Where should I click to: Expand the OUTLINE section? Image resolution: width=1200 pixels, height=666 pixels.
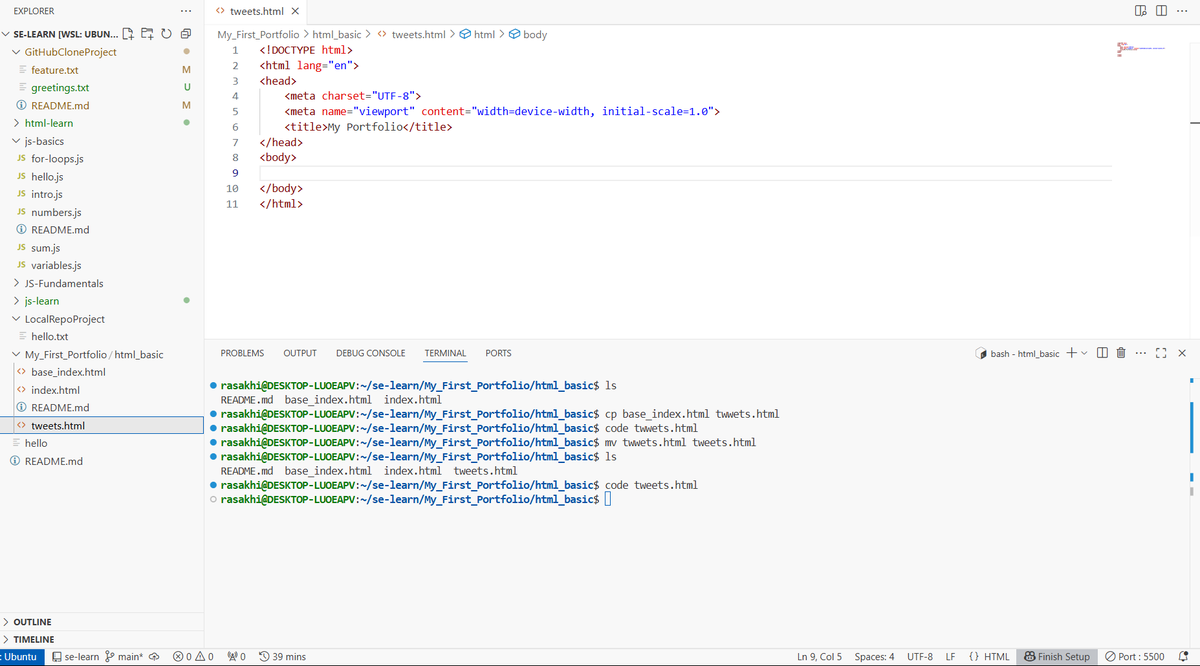[32, 622]
